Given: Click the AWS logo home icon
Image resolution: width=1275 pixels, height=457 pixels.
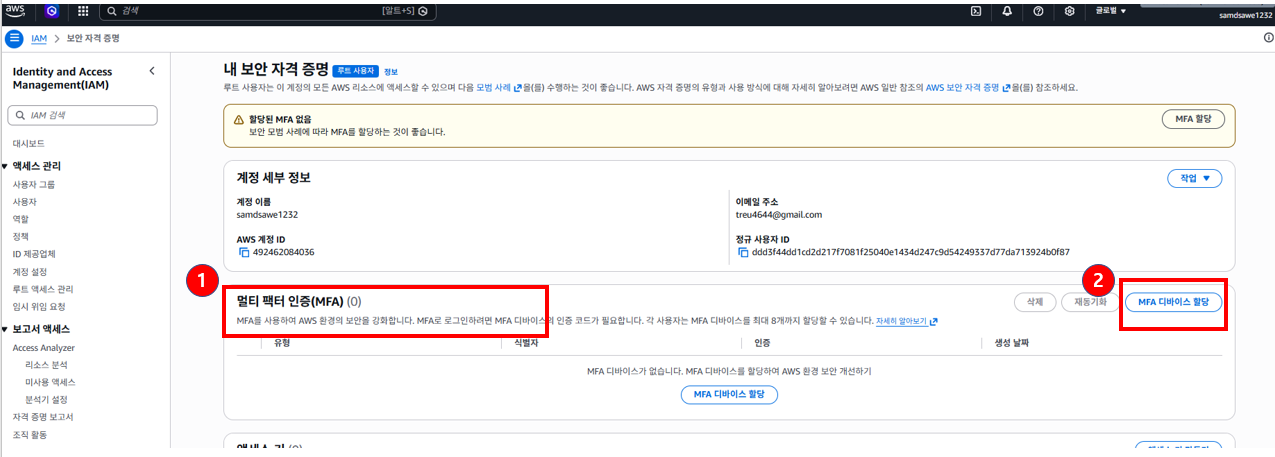Looking at the screenshot, I should pyautogui.click(x=15, y=11).
